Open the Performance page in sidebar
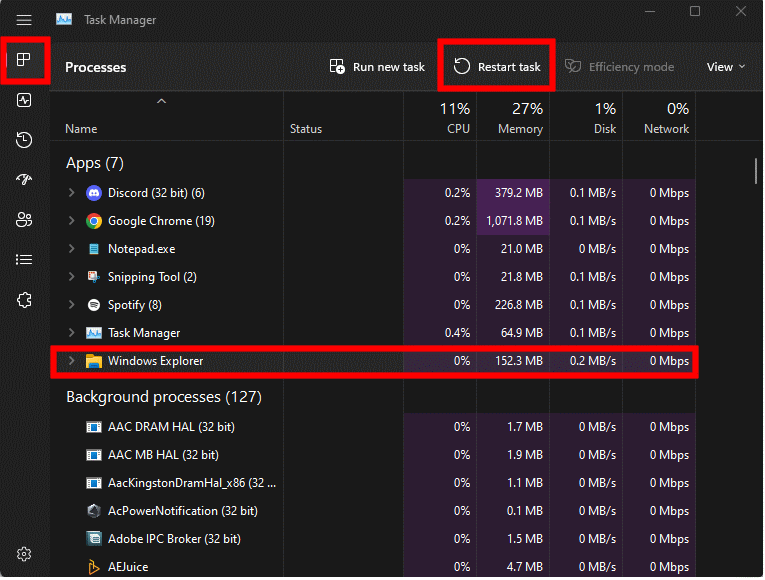Image resolution: width=765 pixels, height=580 pixels. pos(25,100)
